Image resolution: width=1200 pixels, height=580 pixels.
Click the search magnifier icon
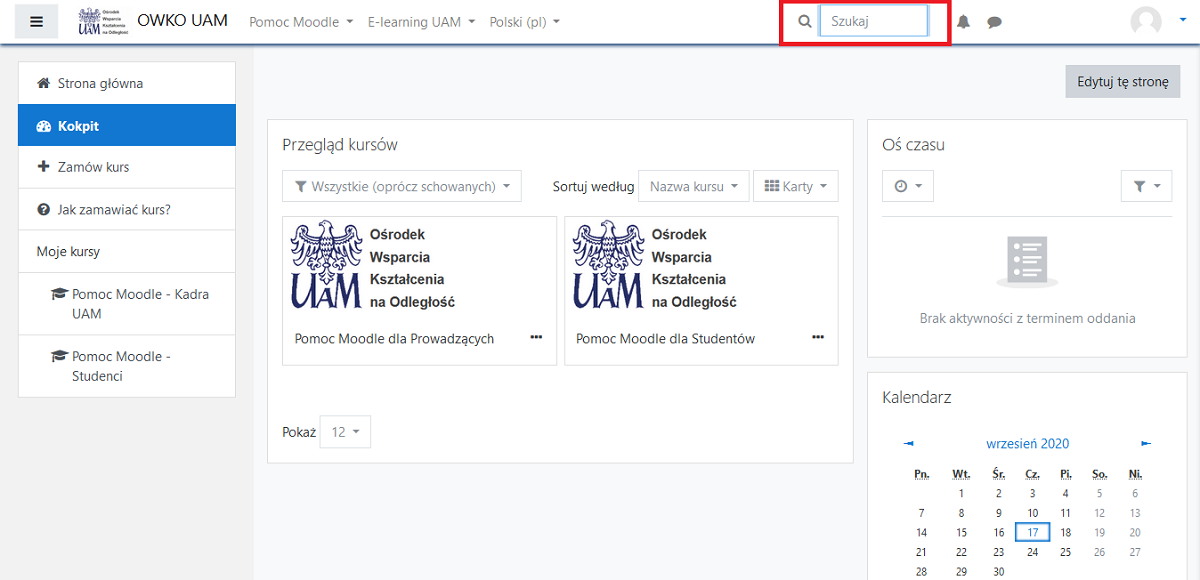[x=805, y=21]
